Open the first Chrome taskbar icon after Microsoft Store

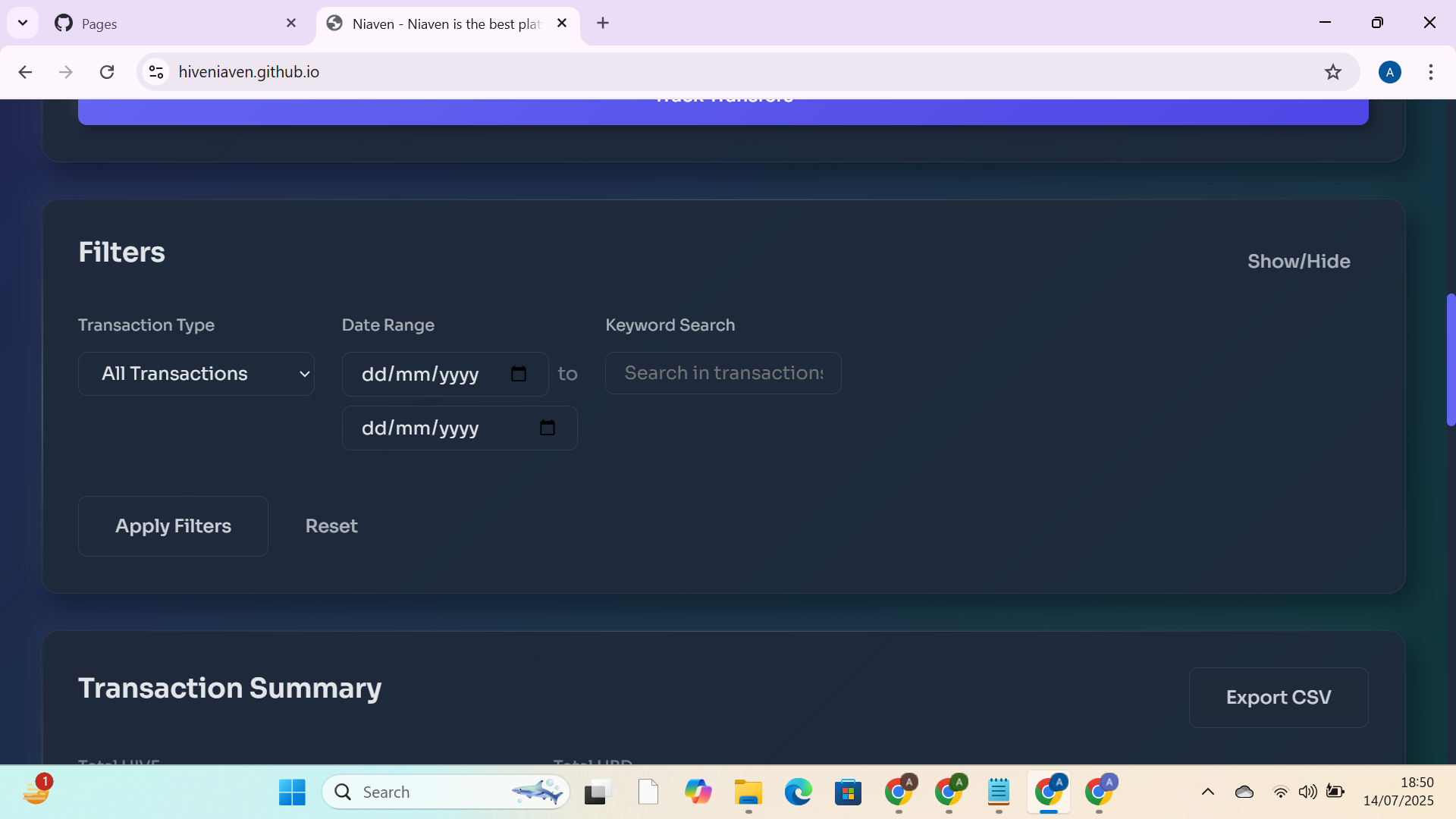[899, 792]
